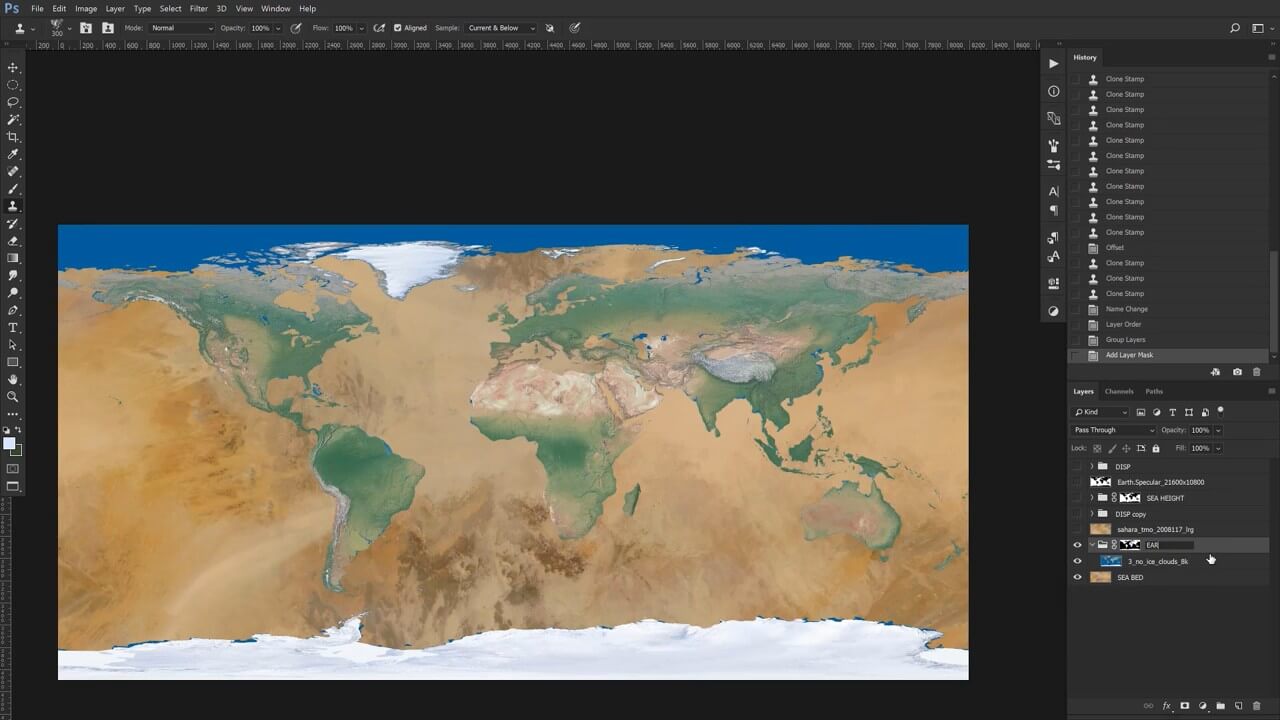
Task: Hide the 3_no_ice_clouds_8k layer
Action: (x=1077, y=561)
